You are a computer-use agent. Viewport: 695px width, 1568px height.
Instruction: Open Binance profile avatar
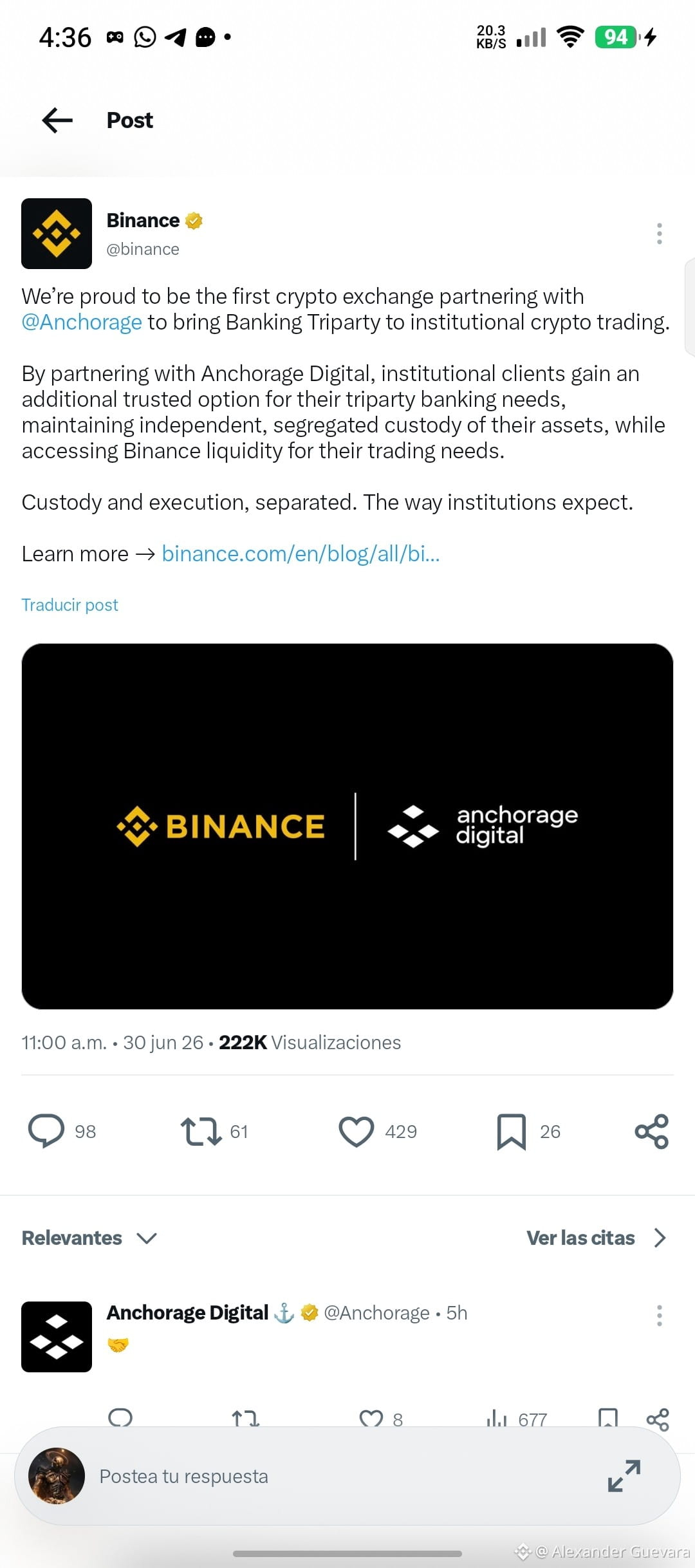click(x=57, y=234)
